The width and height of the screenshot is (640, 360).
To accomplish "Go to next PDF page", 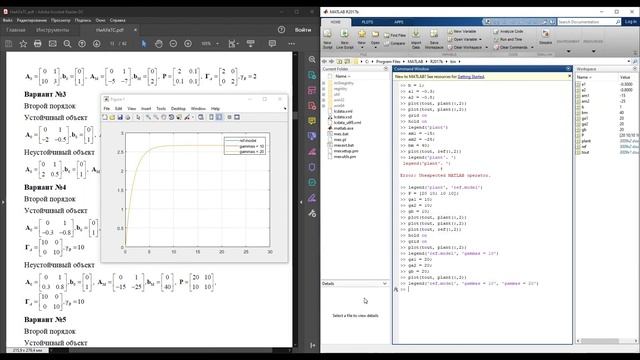I will pyautogui.click(x=96, y=43).
